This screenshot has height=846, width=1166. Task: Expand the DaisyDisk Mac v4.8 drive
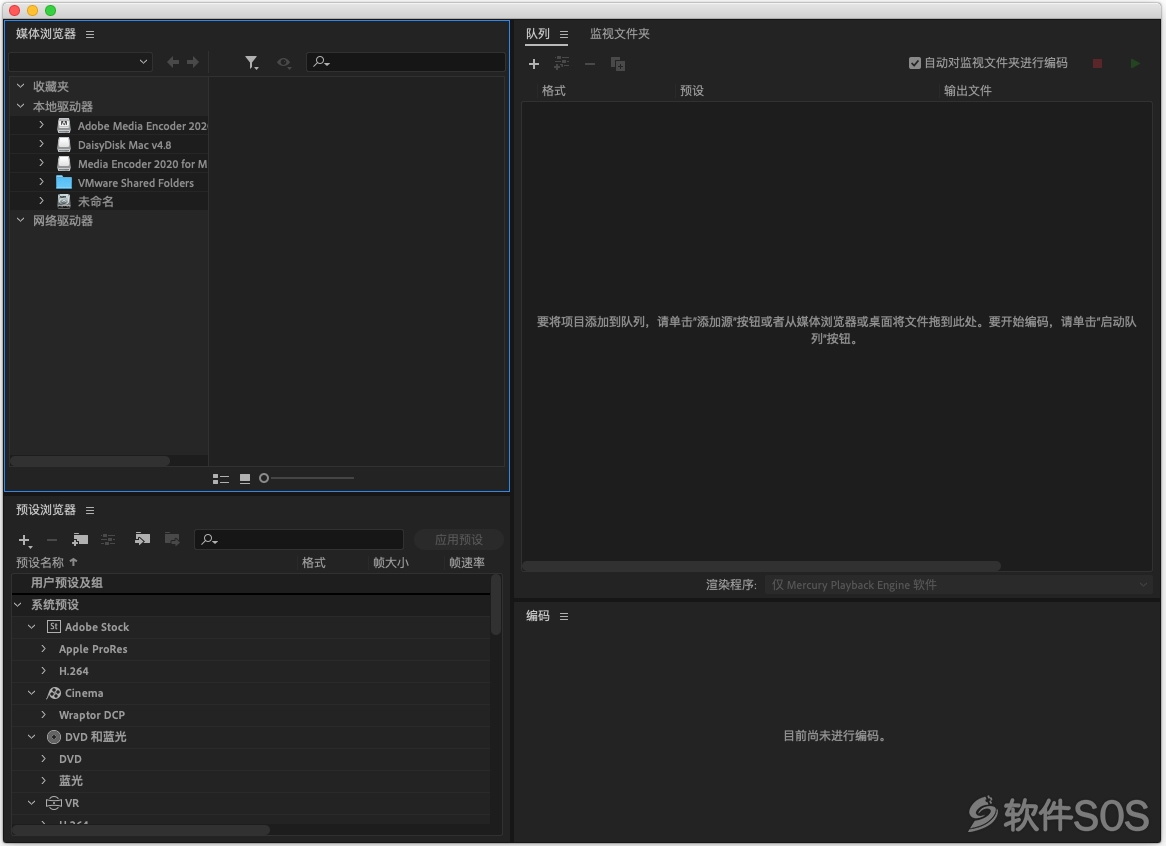(x=42, y=144)
